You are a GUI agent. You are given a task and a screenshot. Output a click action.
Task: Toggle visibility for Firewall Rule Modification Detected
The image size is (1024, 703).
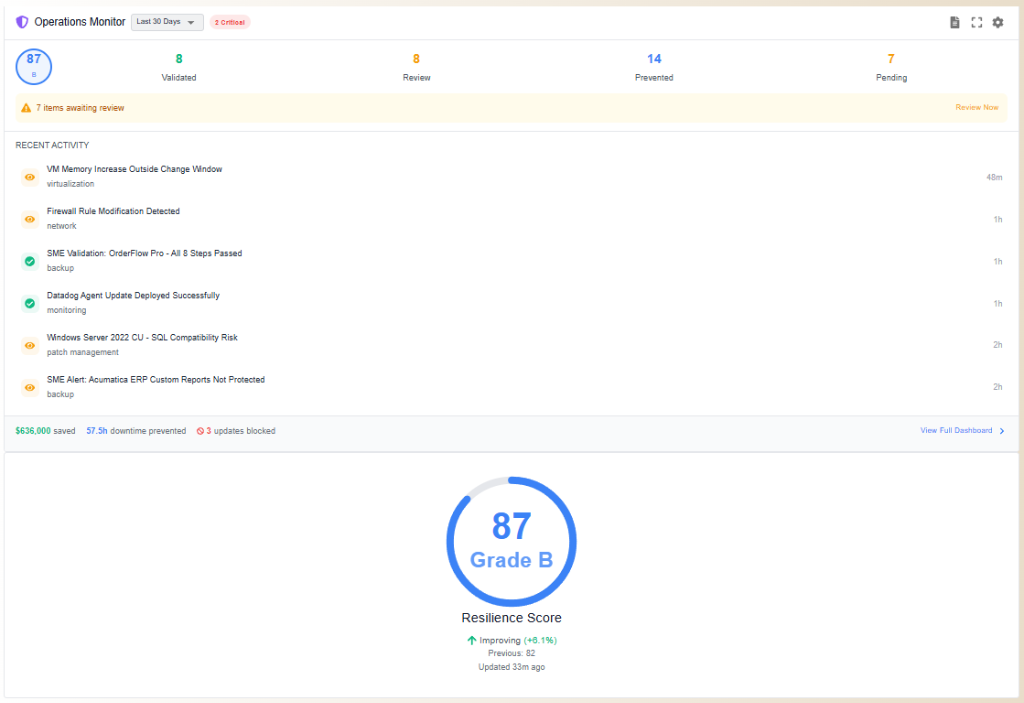tap(28, 219)
